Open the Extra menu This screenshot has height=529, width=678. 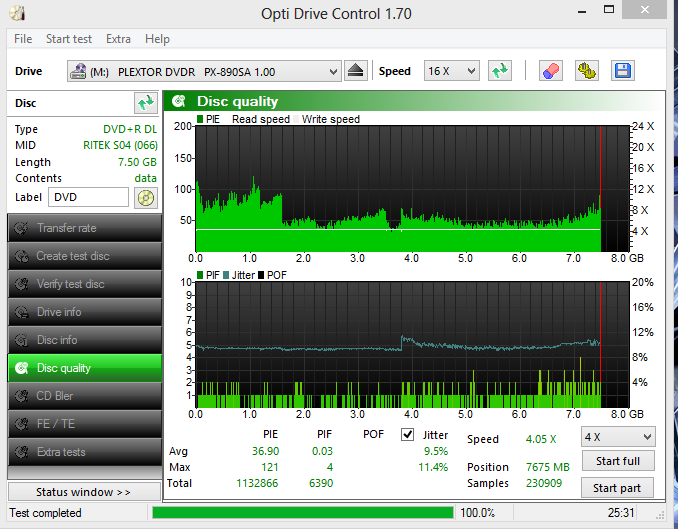118,39
